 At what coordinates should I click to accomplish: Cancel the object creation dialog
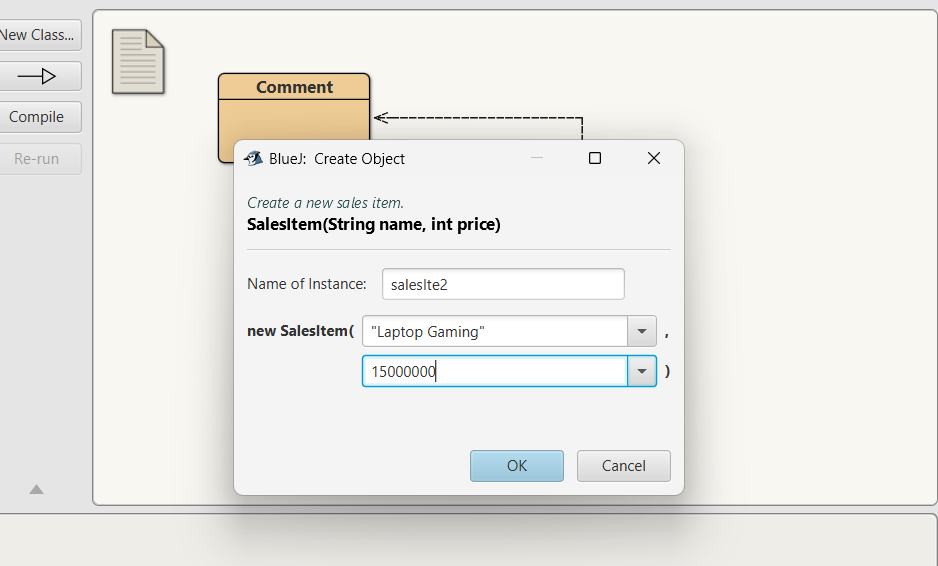(x=623, y=465)
